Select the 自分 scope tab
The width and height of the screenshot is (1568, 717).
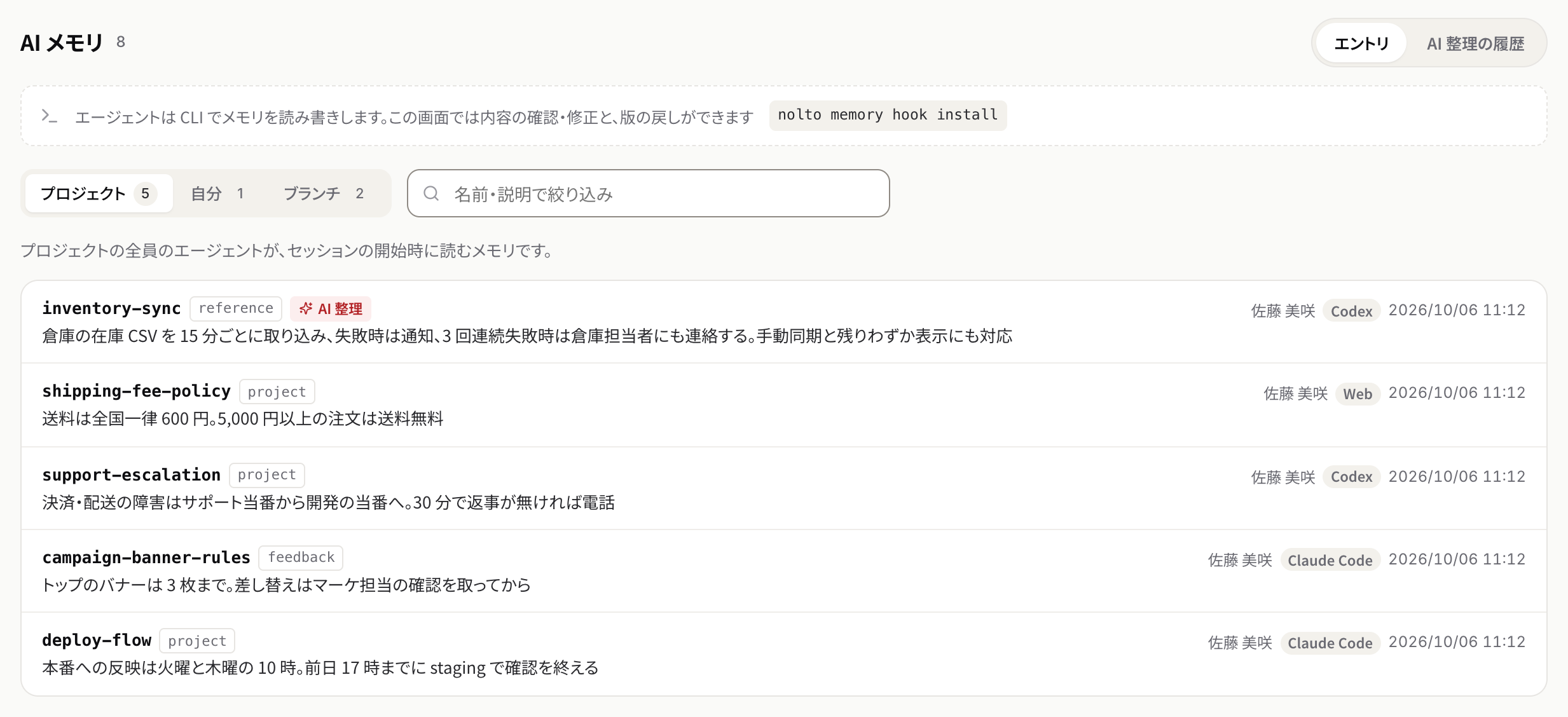click(x=217, y=193)
